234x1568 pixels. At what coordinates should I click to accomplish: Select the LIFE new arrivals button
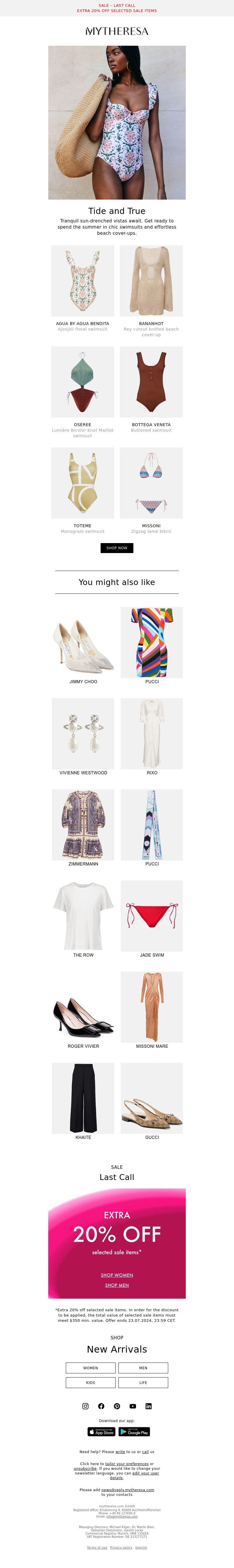[143, 1382]
